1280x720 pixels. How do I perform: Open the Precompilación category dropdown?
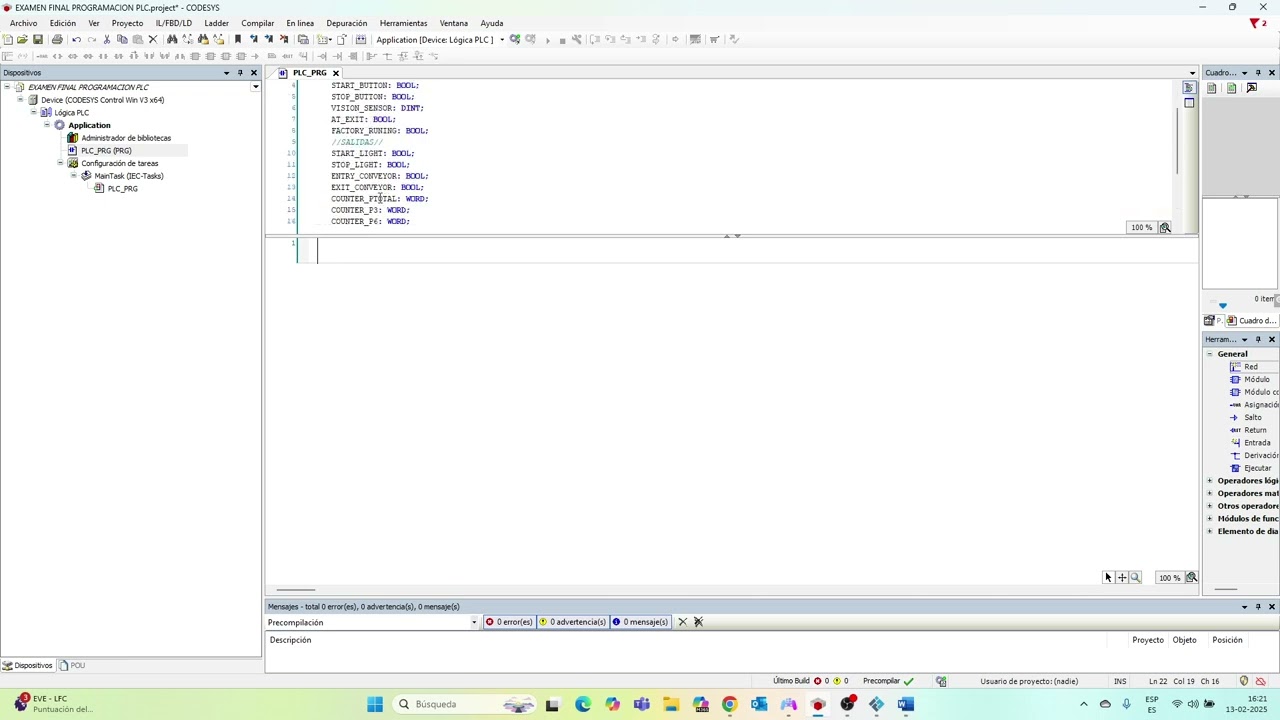[474, 622]
